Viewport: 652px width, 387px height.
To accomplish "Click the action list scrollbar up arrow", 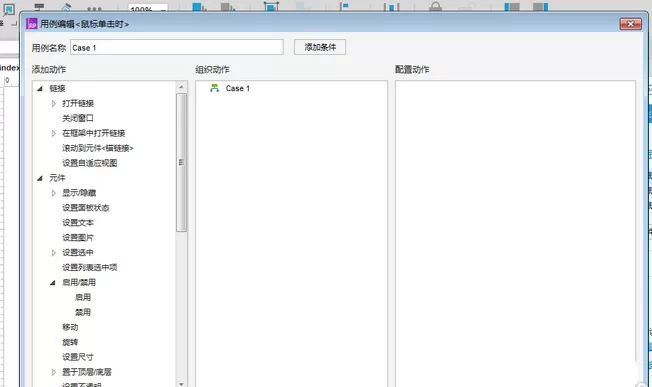I will (x=181, y=87).
